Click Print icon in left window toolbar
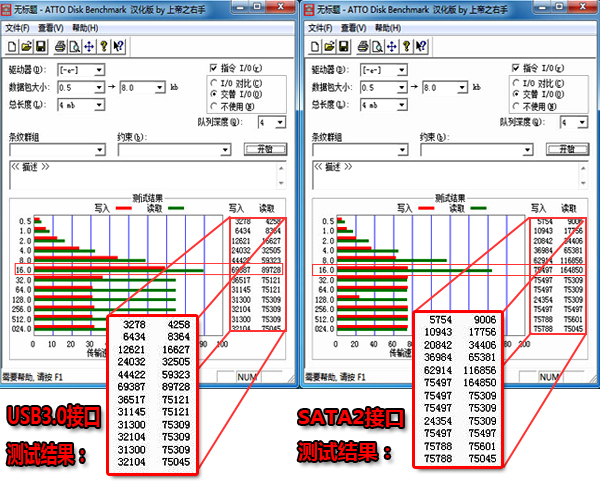 [60, 47]
